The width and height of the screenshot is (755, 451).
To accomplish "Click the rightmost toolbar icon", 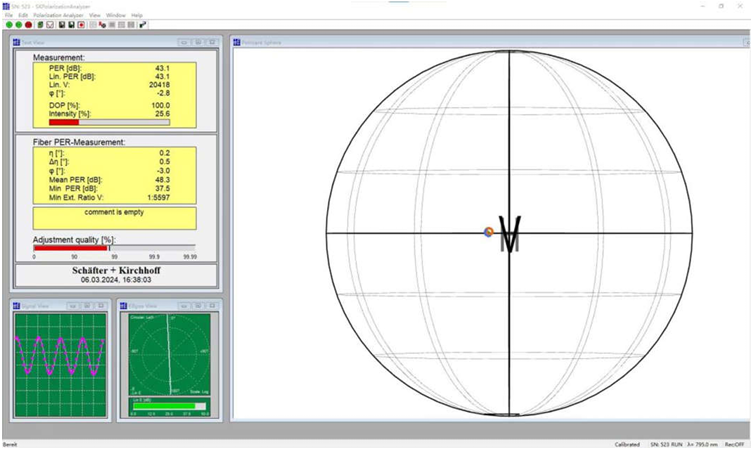I will pos(143,25).
